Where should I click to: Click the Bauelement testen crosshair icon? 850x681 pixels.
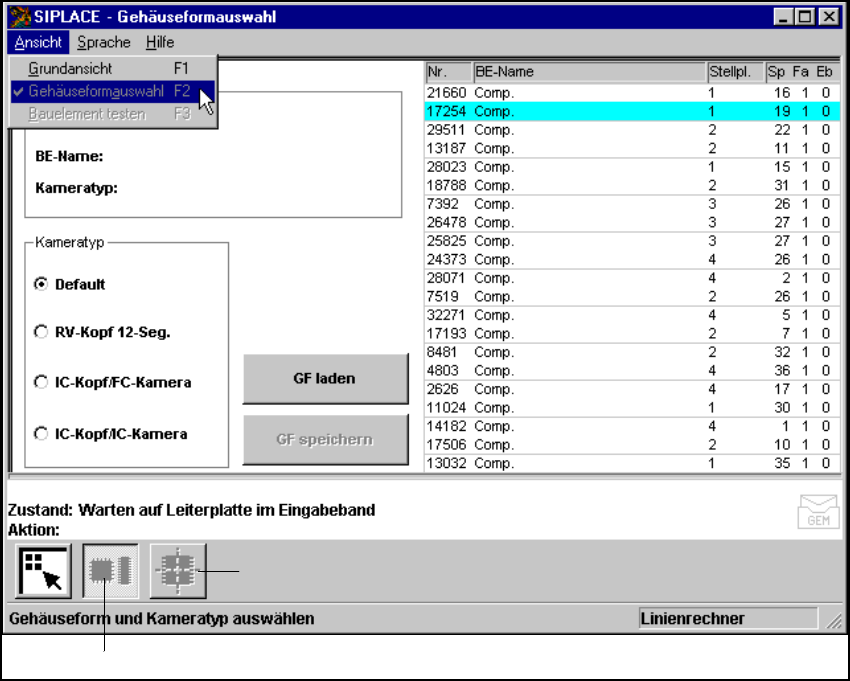click(x=178, y=571)
